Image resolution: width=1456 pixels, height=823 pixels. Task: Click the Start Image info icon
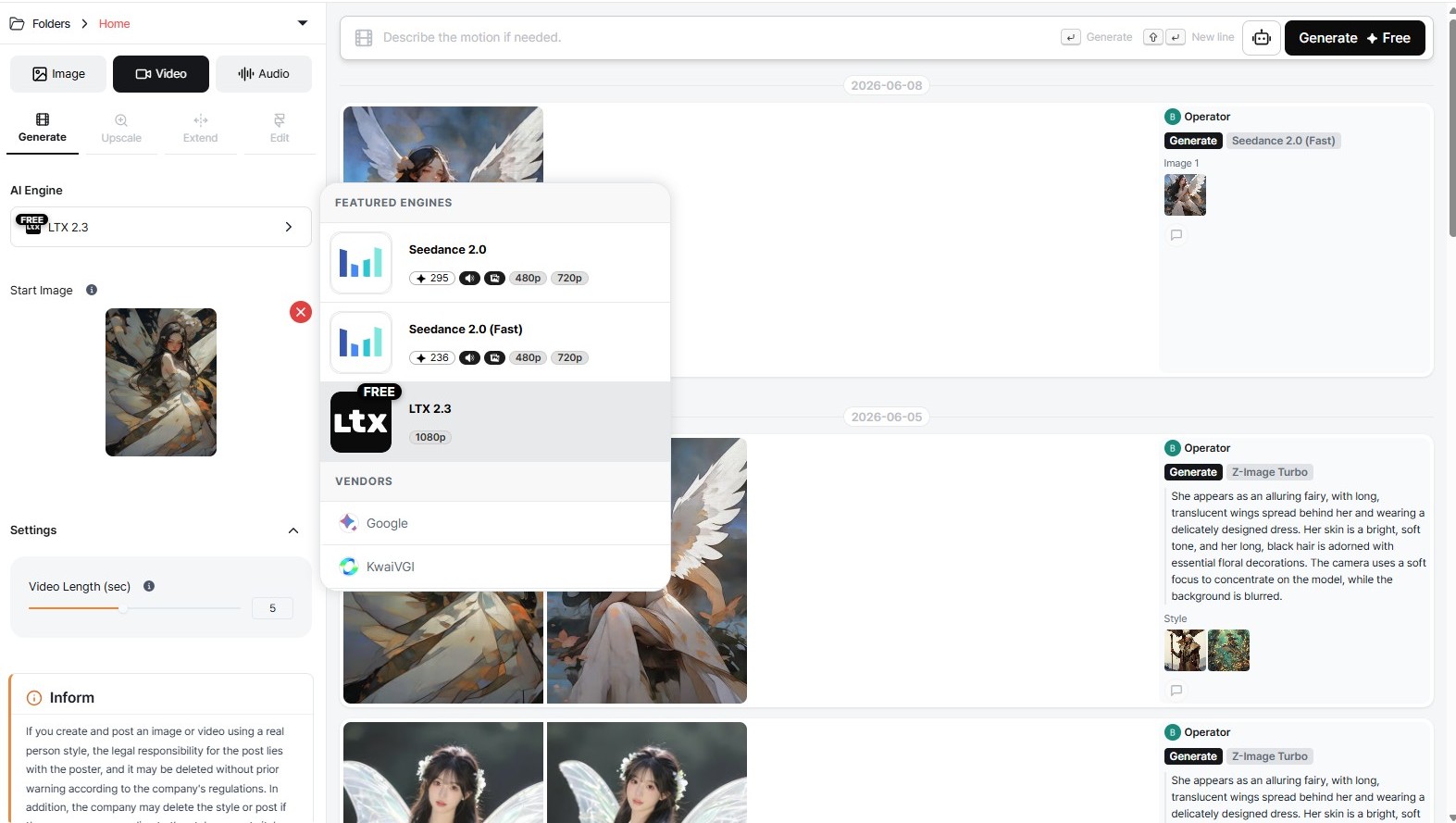pos(92,290)
